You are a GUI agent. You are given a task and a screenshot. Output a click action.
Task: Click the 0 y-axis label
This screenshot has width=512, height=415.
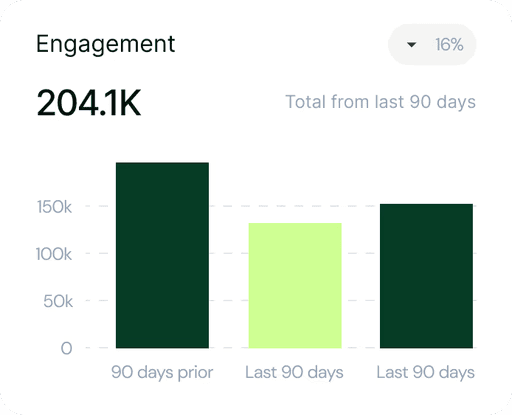[66, 348]
